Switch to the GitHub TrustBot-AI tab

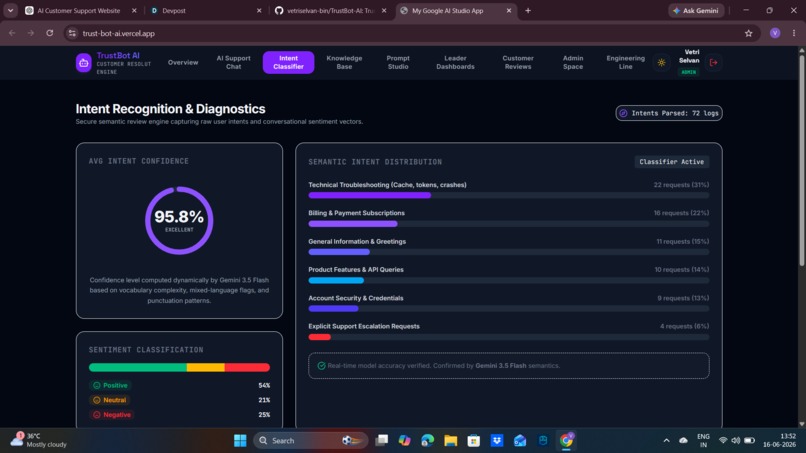point(330,10)
